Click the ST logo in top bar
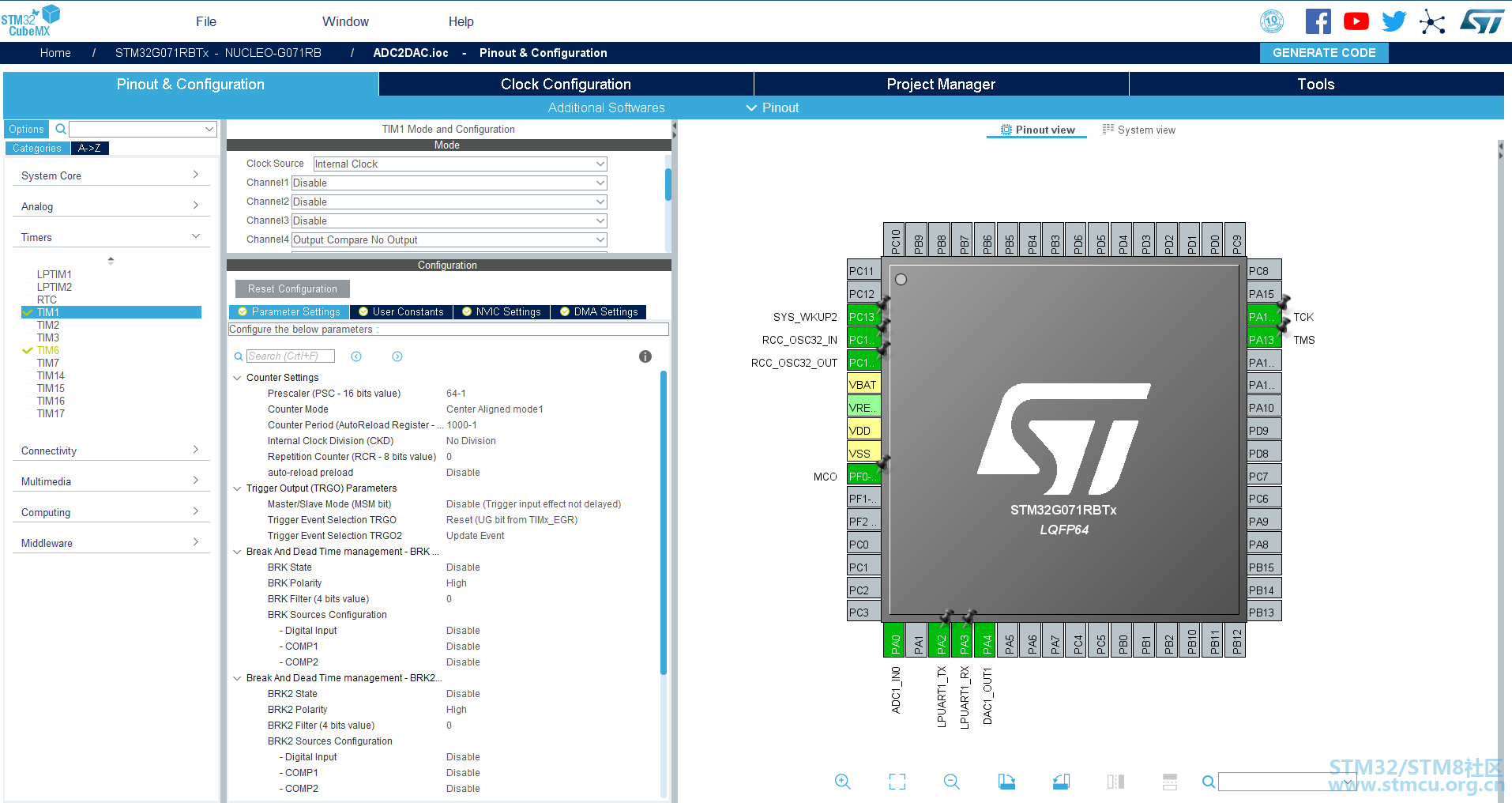This screenshot has height=803, width=1512. (1482, 21)
